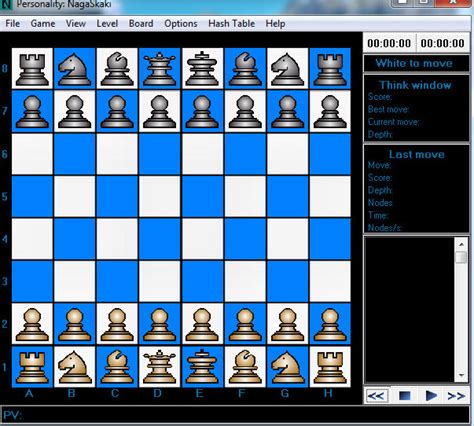Click the black knight on G8
474x426 pixels.
(287, 69)
